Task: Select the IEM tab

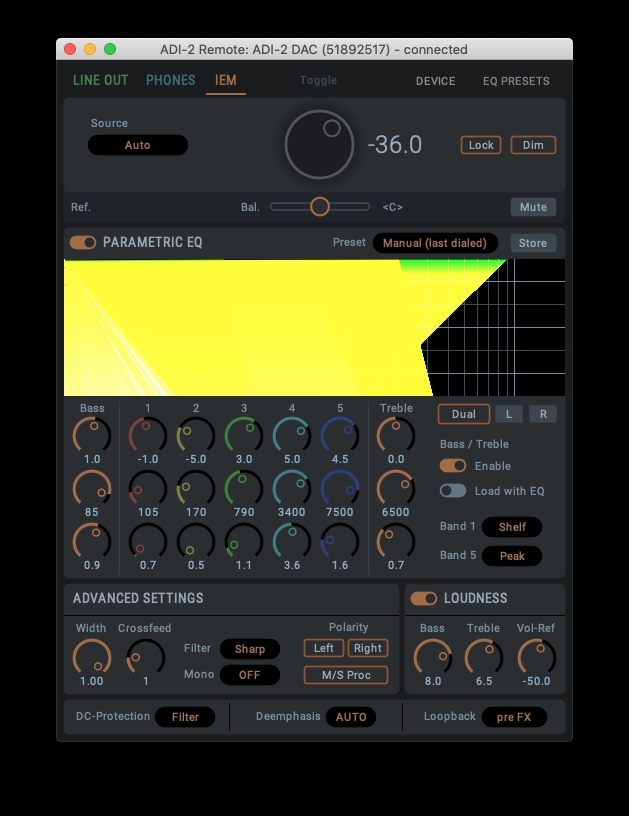Action: [226, 80]
